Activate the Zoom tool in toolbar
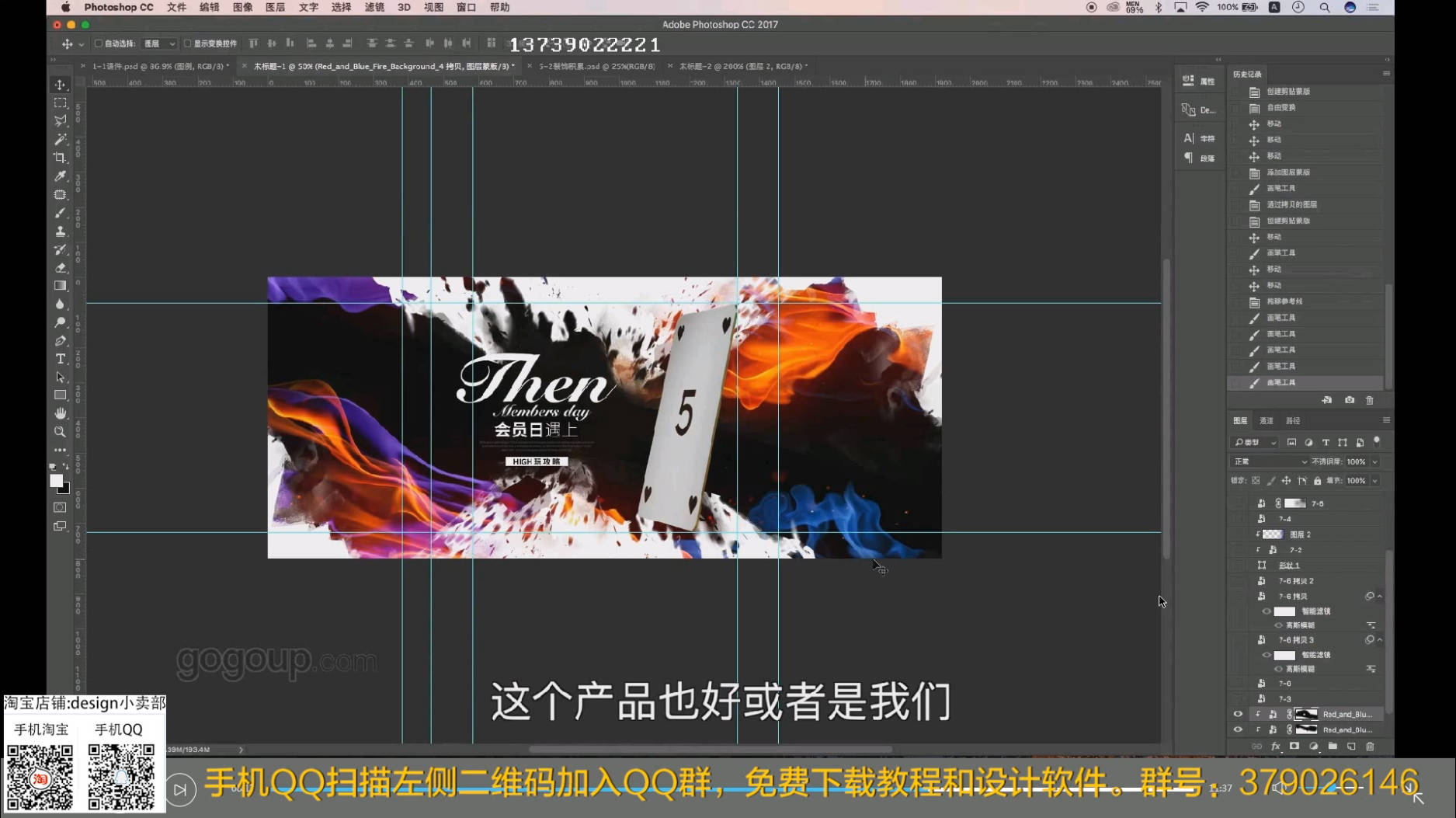The image size is (1456, 818). 60,432
